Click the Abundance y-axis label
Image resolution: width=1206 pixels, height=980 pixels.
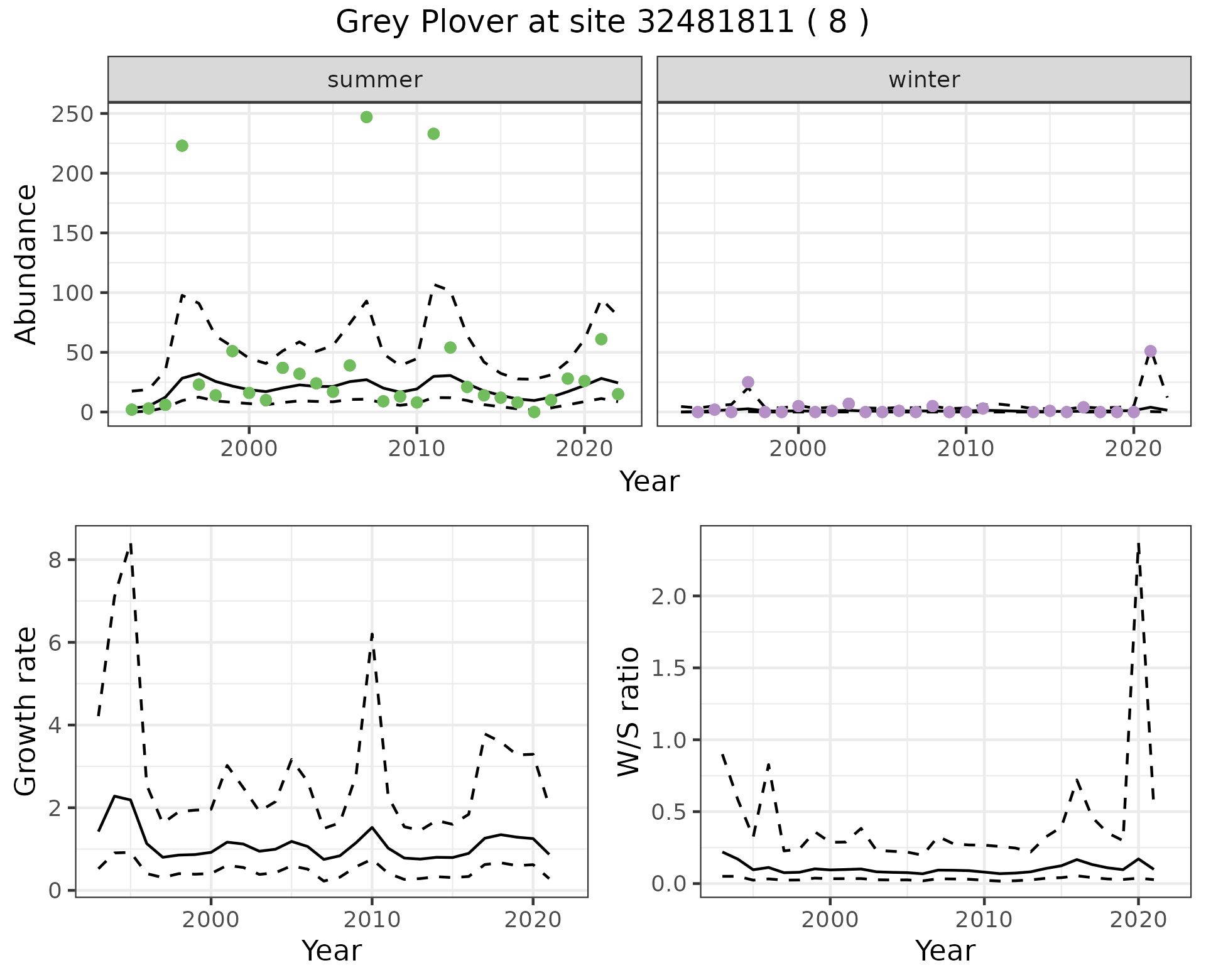tap(26, 264)
